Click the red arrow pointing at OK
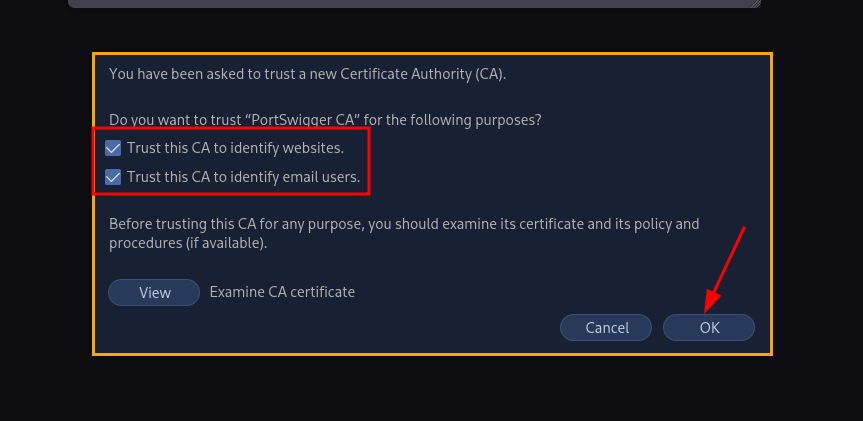Image resolution: width=863 pixels, height=421 pixels. (727, 265)
